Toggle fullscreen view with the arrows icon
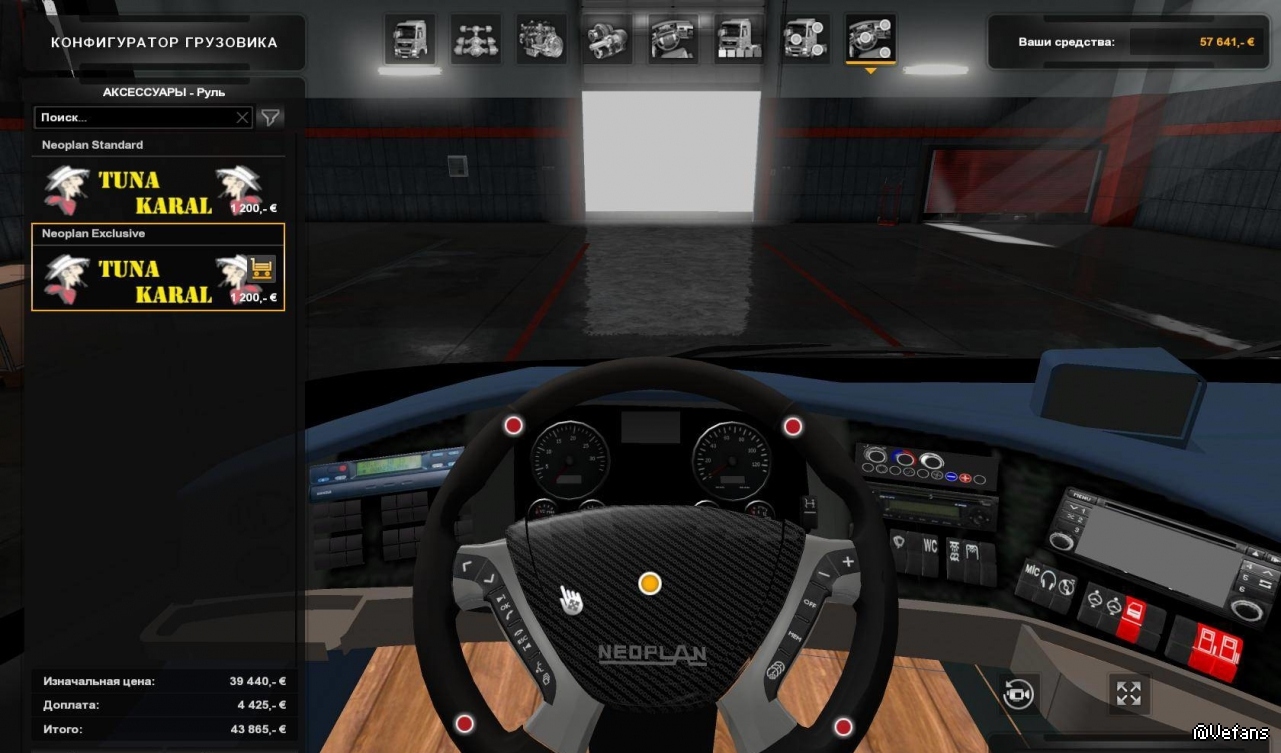Viewport: 1281px width, 753px height. click(1129, 693)
